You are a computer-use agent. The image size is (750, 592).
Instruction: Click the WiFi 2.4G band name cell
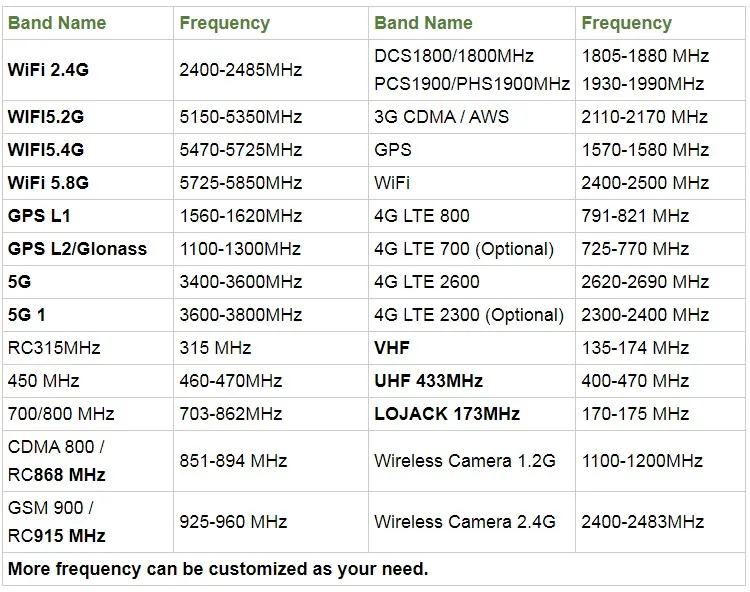48,69
